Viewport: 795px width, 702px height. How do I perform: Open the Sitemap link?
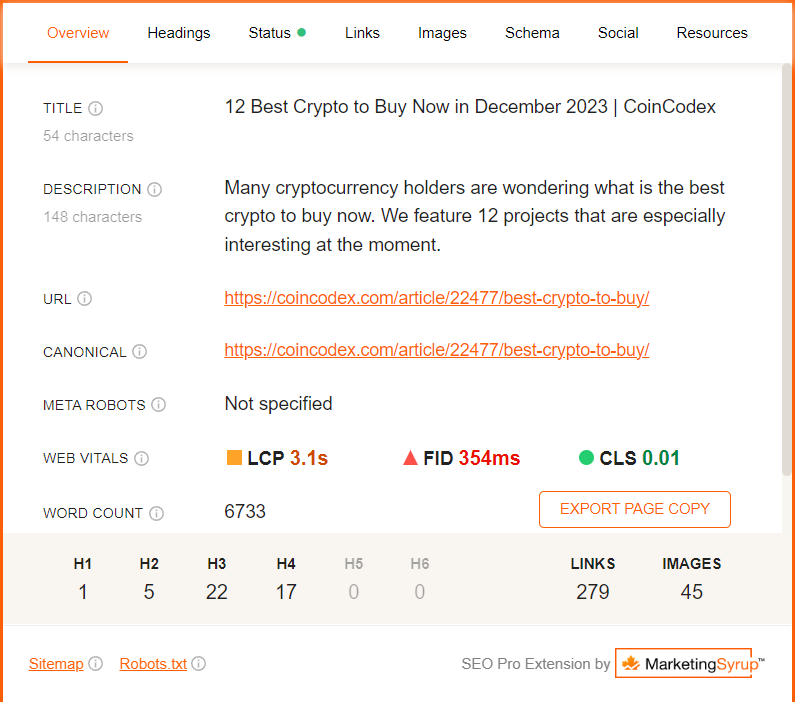coord(56,664)
